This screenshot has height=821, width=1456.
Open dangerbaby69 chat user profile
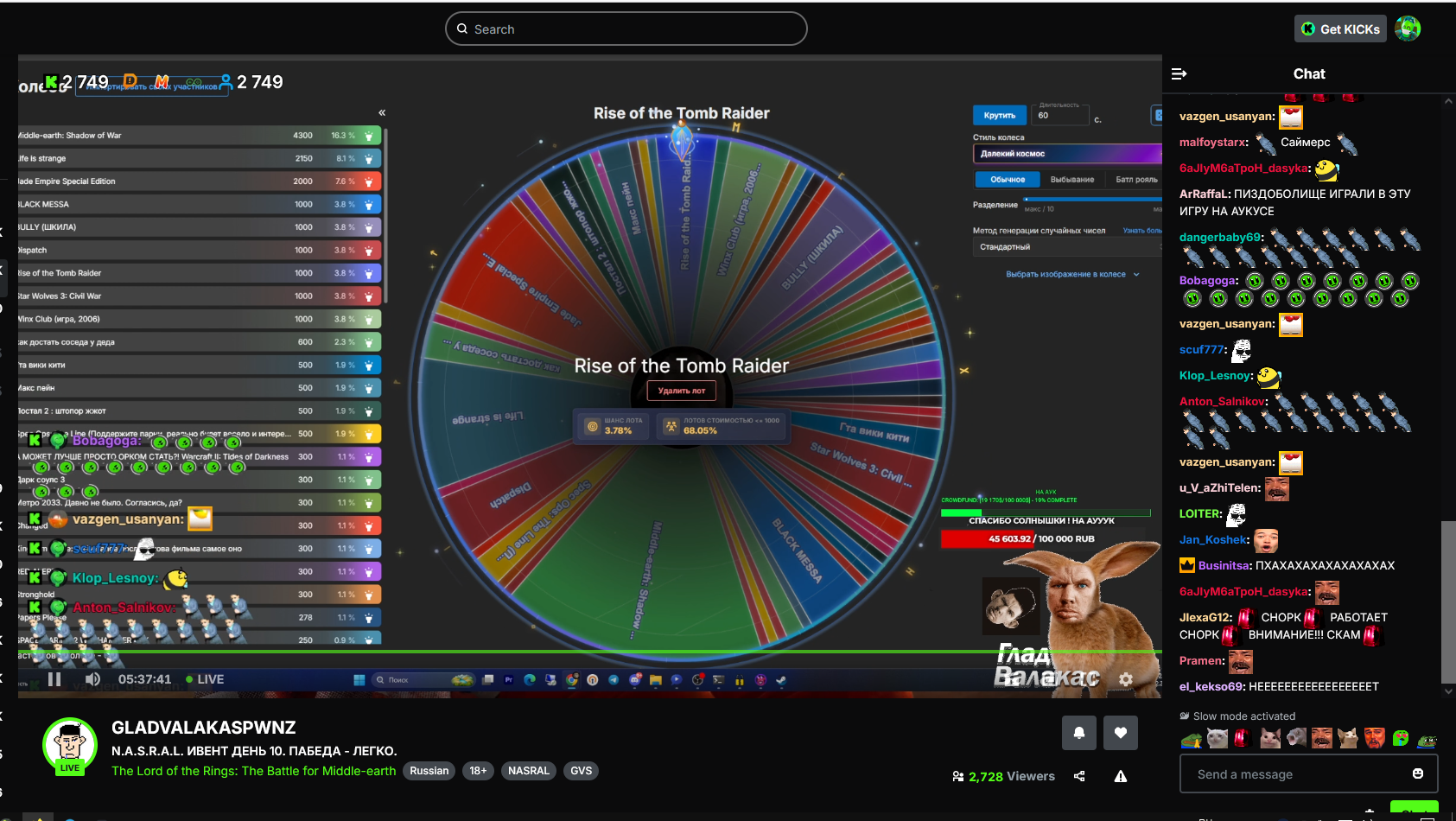[x=1221, y=238]
